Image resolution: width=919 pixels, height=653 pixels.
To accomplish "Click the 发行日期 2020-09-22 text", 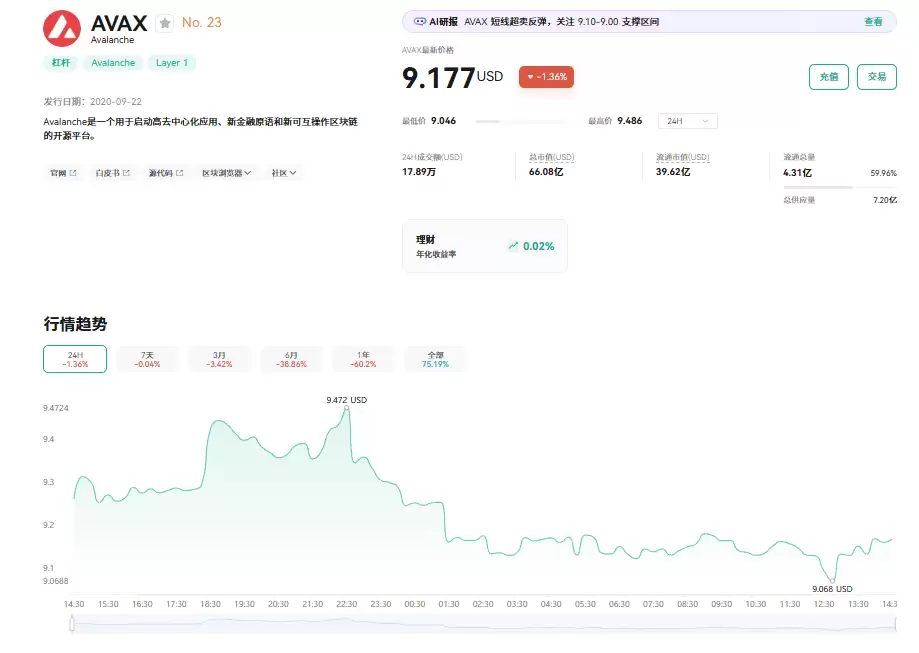I will [x=93, y=101].
